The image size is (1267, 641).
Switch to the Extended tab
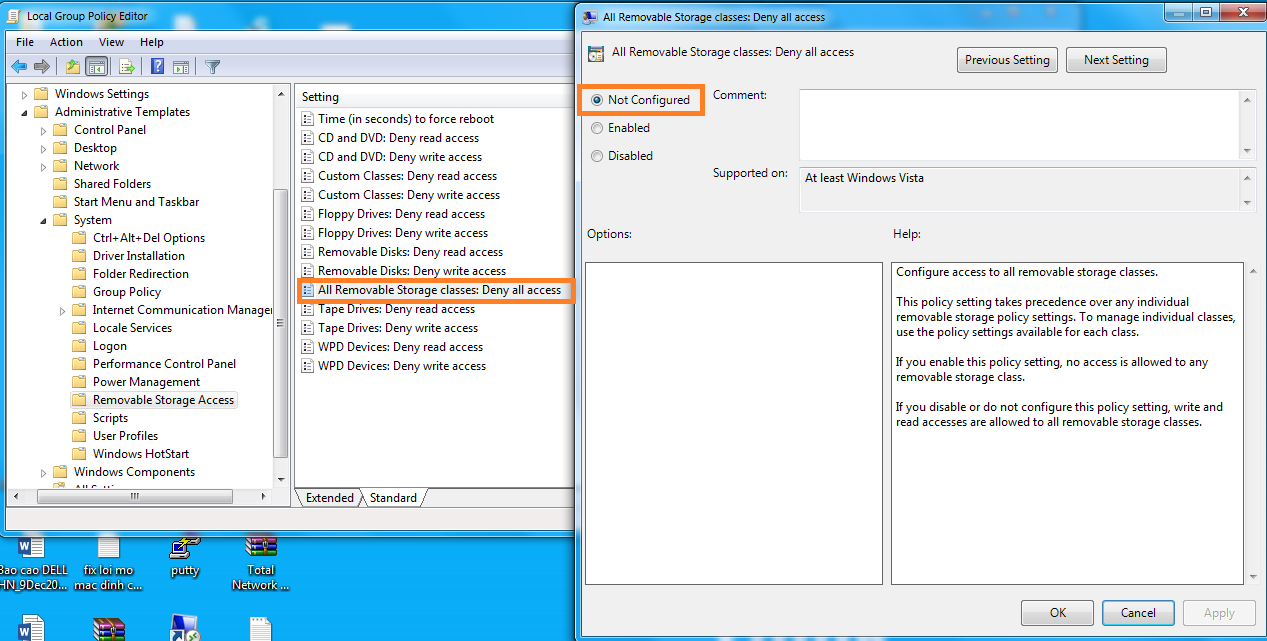(x=329, y=498)
